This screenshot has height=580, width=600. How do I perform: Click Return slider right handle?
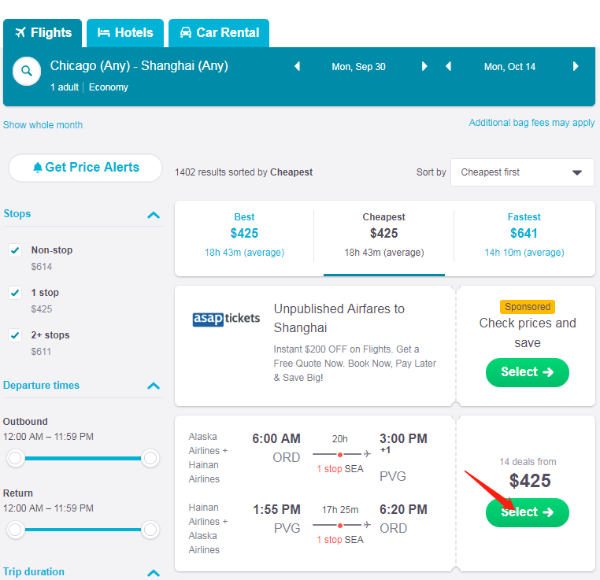(x=150, y=529)
